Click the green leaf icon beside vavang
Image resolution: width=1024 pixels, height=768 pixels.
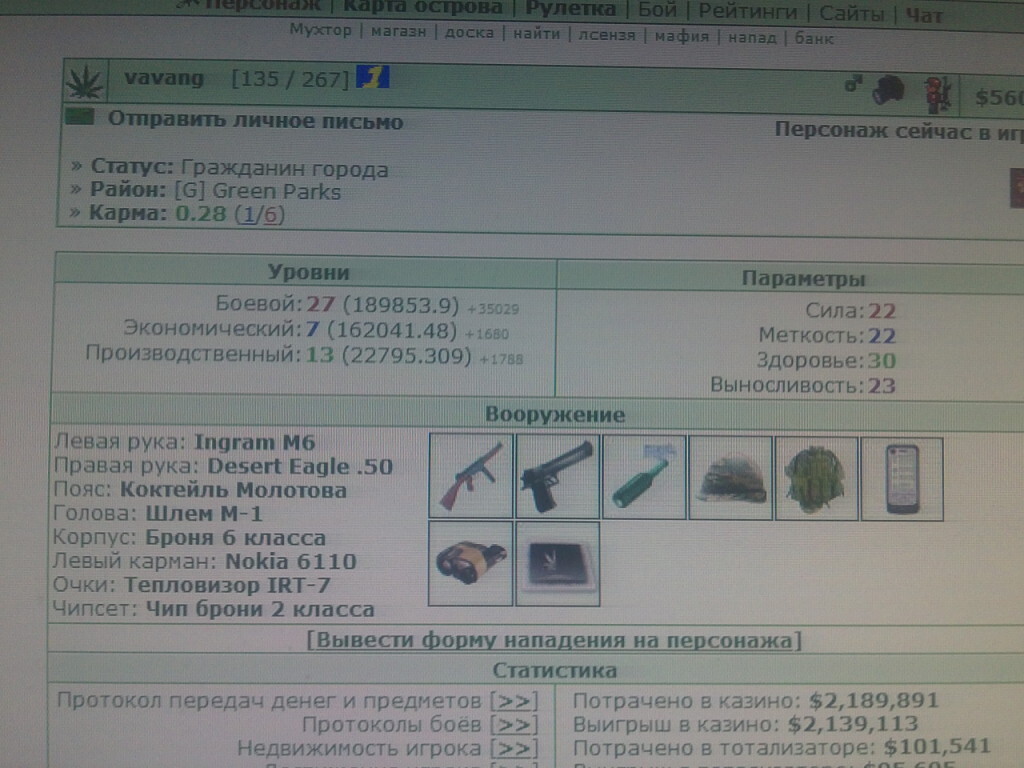(x=85, y=82)
